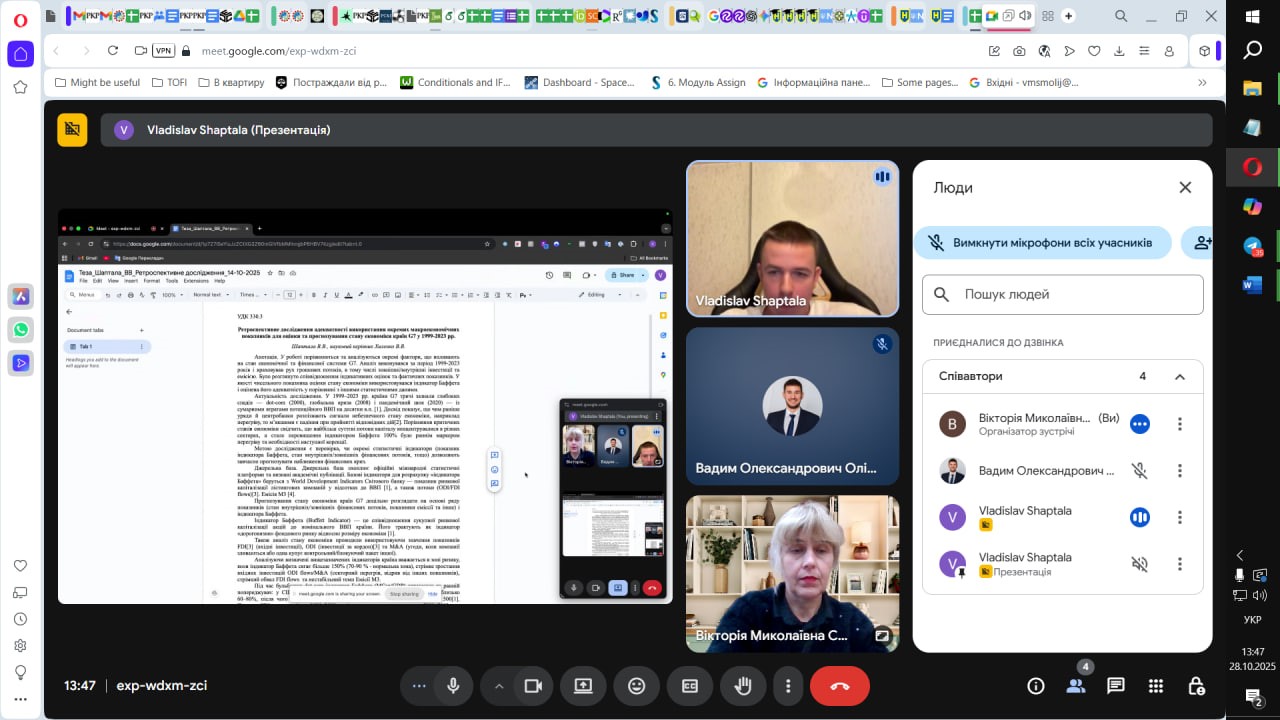Toggle the camera on or off

click(533, 686)
